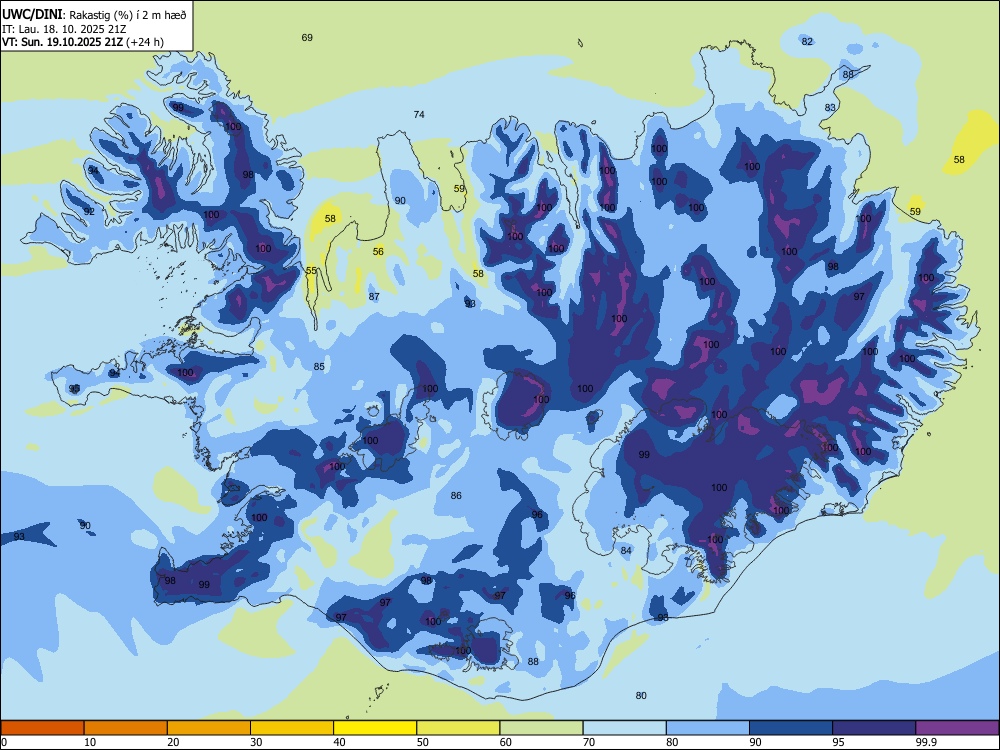Click the 'VT: Sun. 19.10.2025 21Z (+24 h)' line
This screenshot has width=1000, height=750.
[x=83, y=42]
